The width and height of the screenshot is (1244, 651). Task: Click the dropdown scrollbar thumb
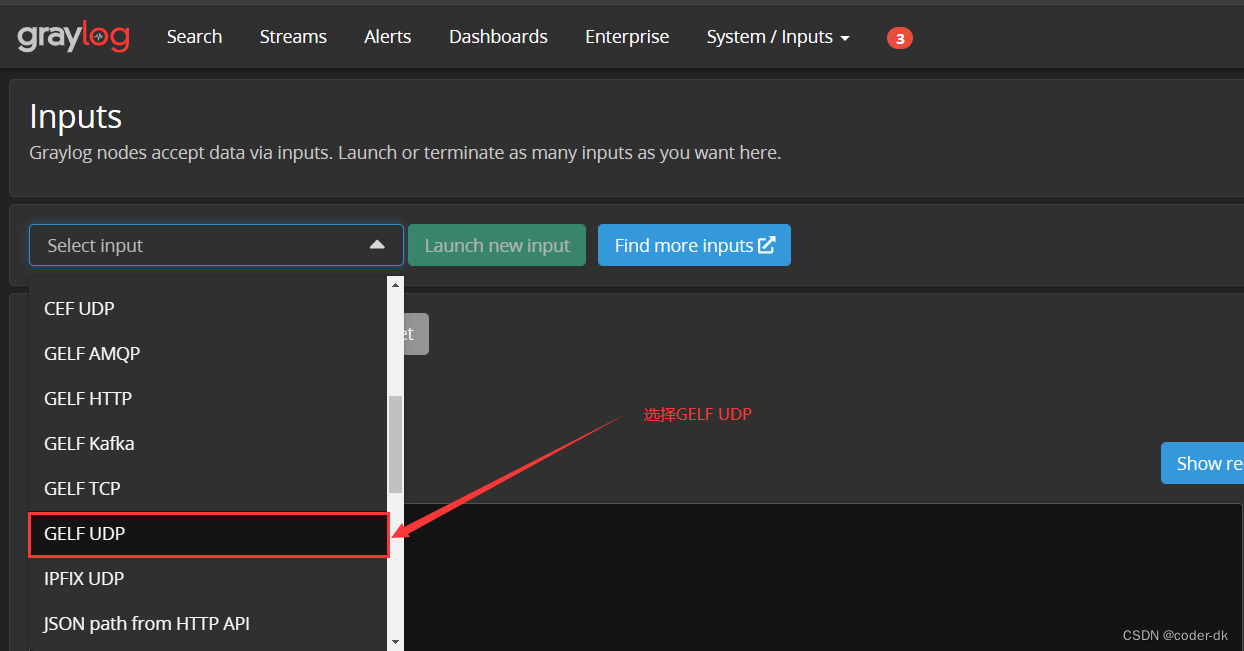(395, 444)
